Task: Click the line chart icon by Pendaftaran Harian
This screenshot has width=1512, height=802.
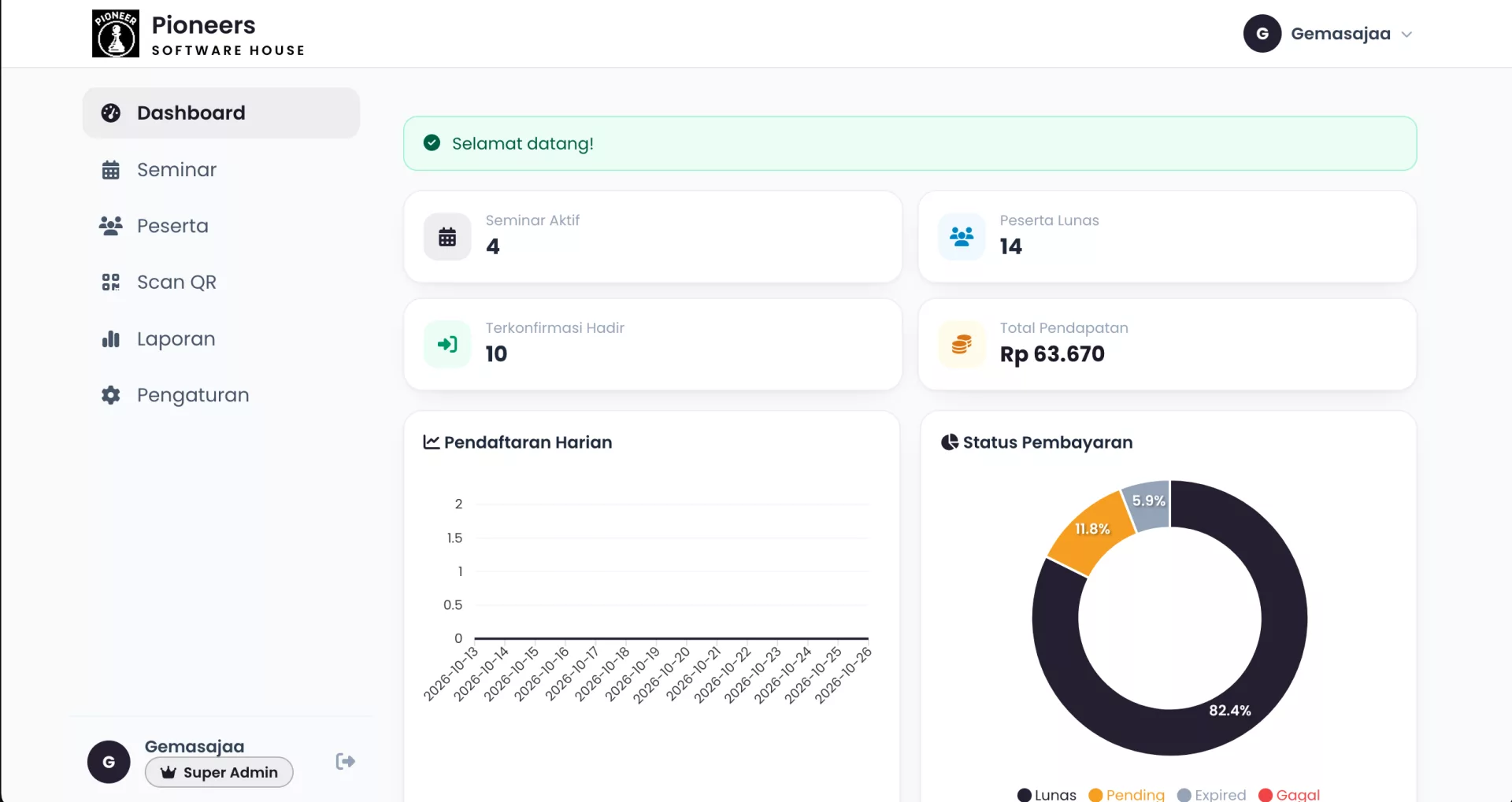Action: 431,442
